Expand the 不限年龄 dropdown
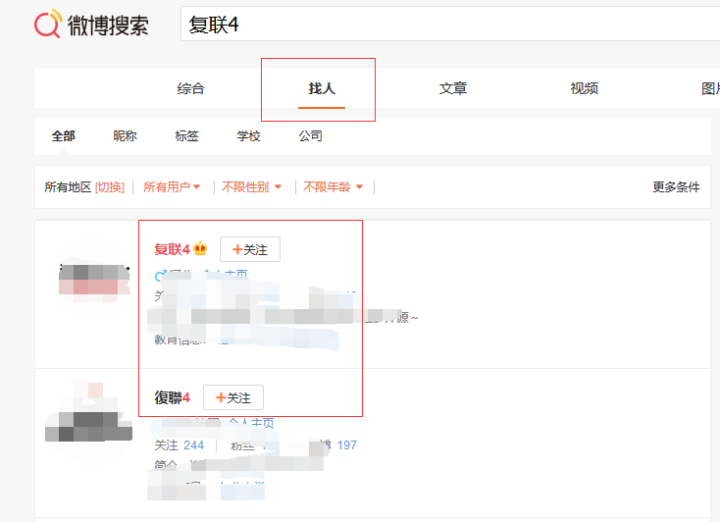 (x=333, y=187)
